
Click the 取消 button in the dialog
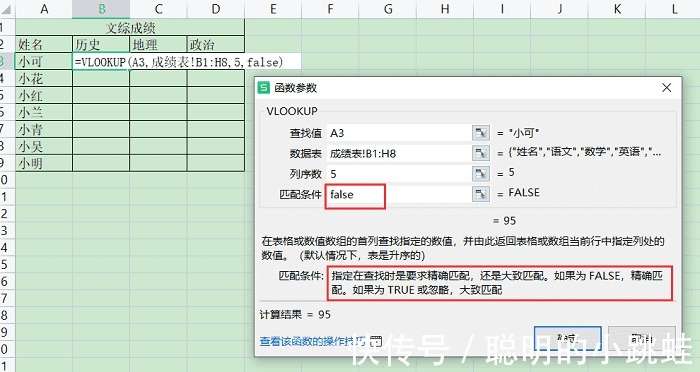(x=642, y=339)
